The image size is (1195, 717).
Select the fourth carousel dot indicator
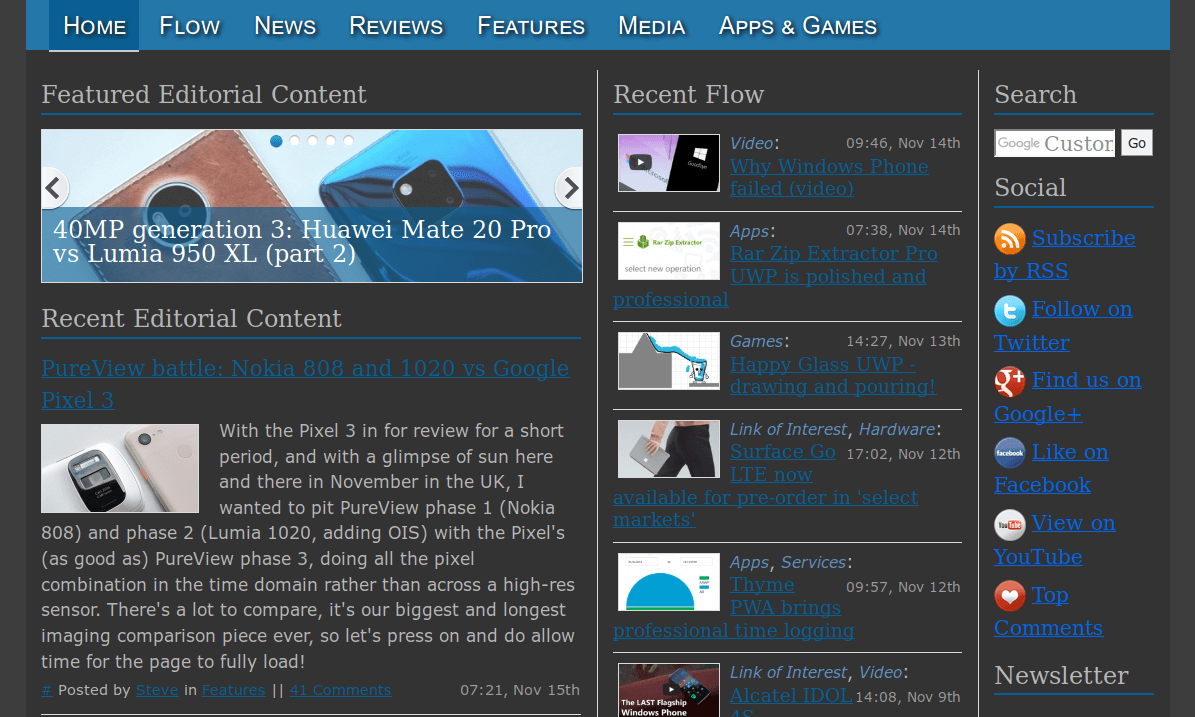[330, 141]
